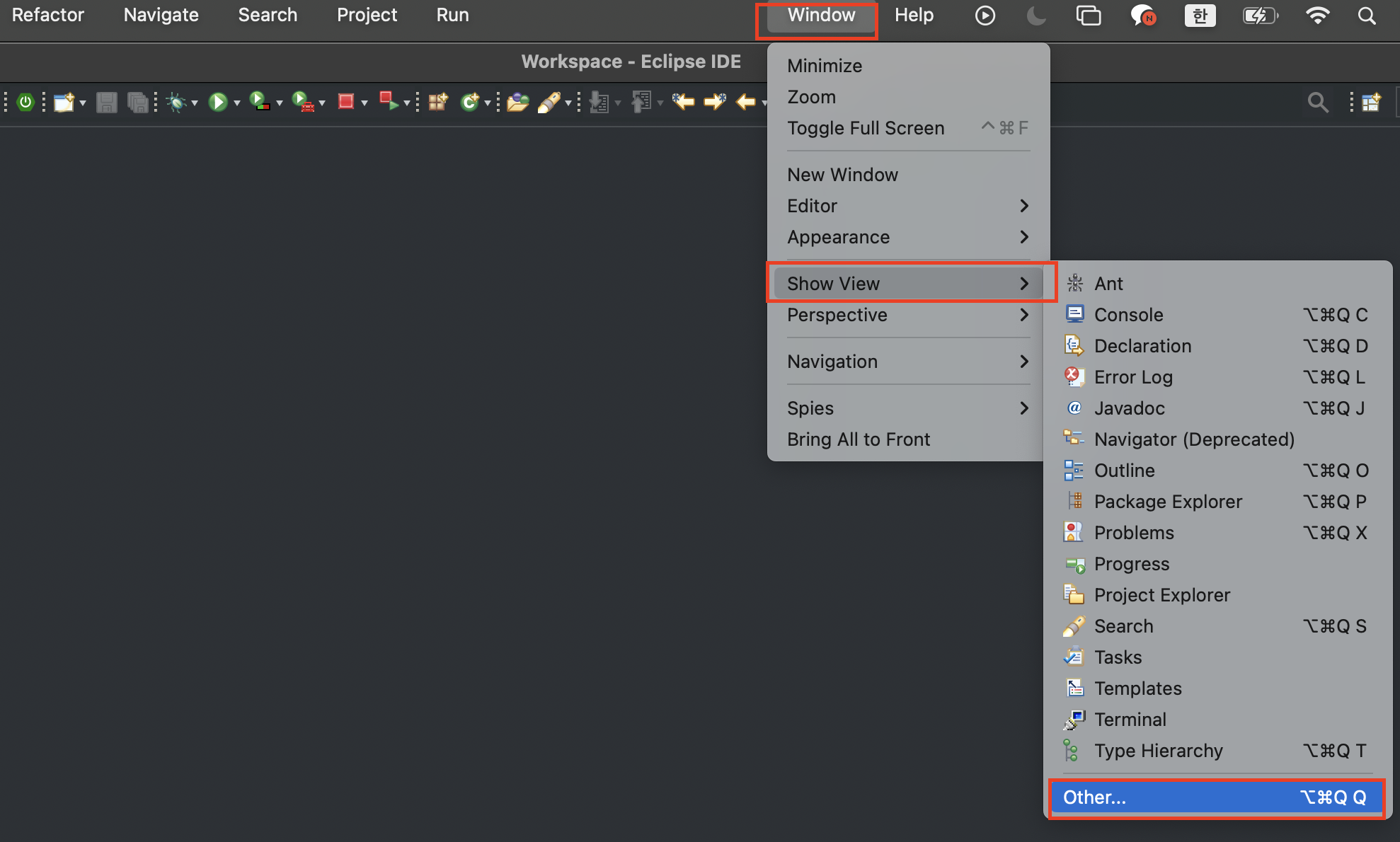1400x842 pixels.
Task: Open the Ant view
Action: [x=1217, y=284]
